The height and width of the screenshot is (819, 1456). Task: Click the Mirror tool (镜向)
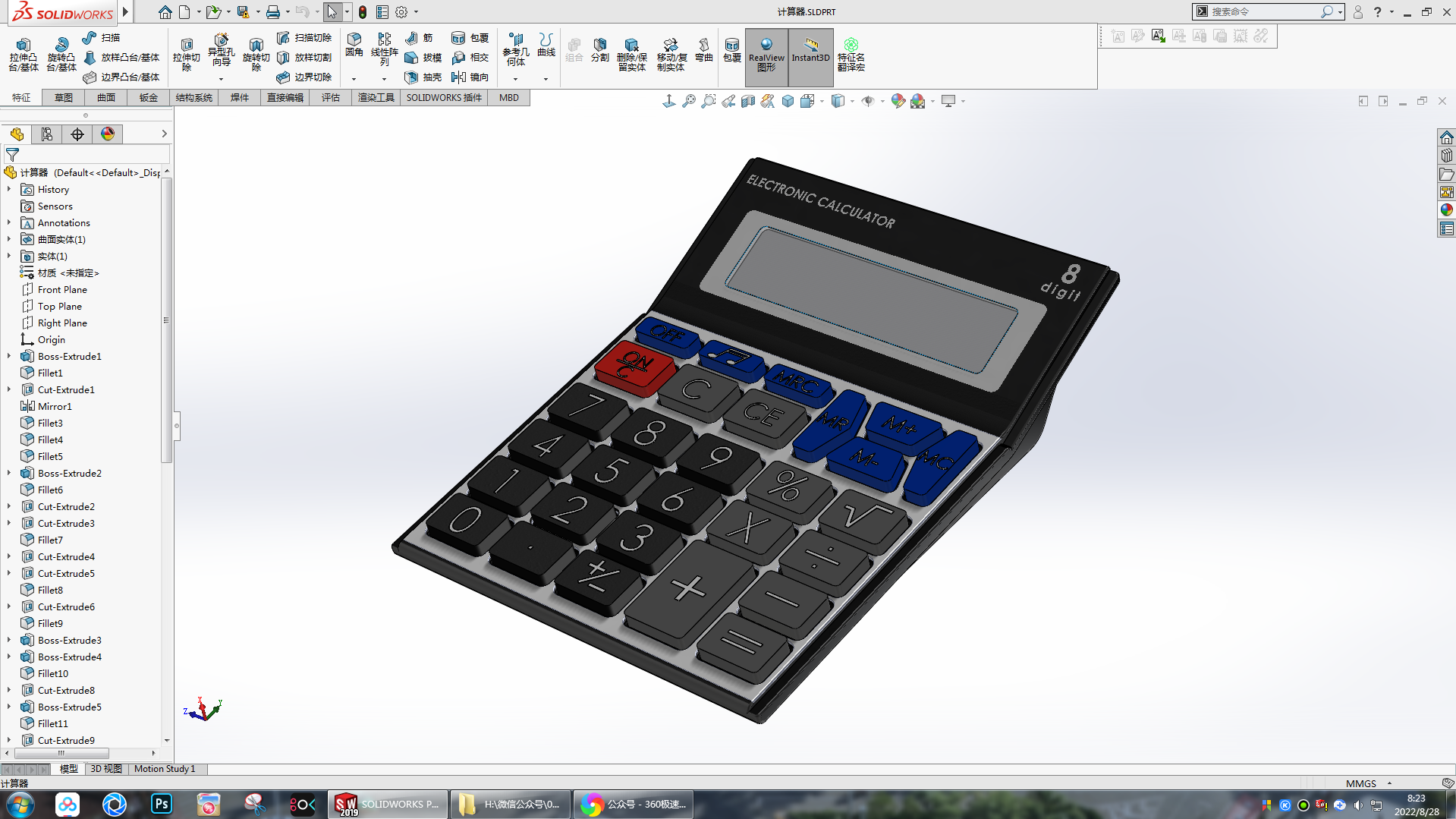click(x=470, y=77)
